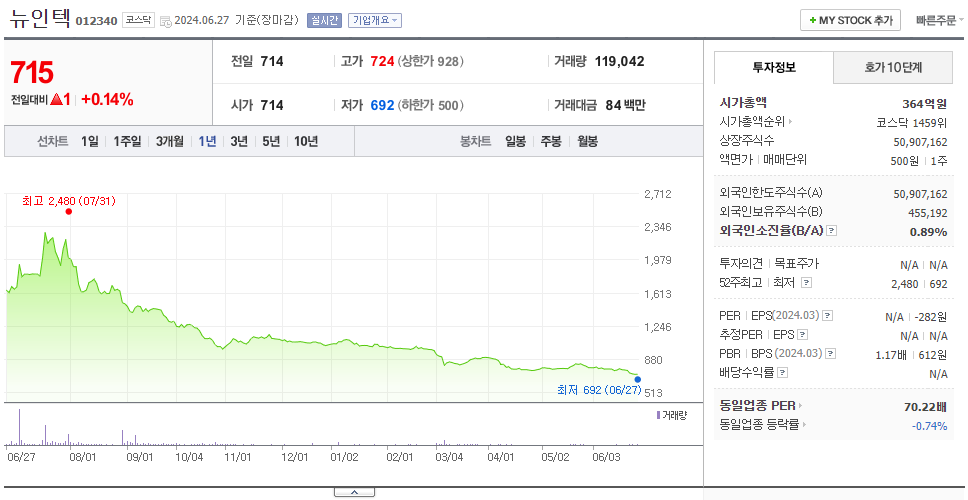Screen dimensions: 968x500
Task: Click the 시가총액 value 364억원
Action: (x=924, y=104)
